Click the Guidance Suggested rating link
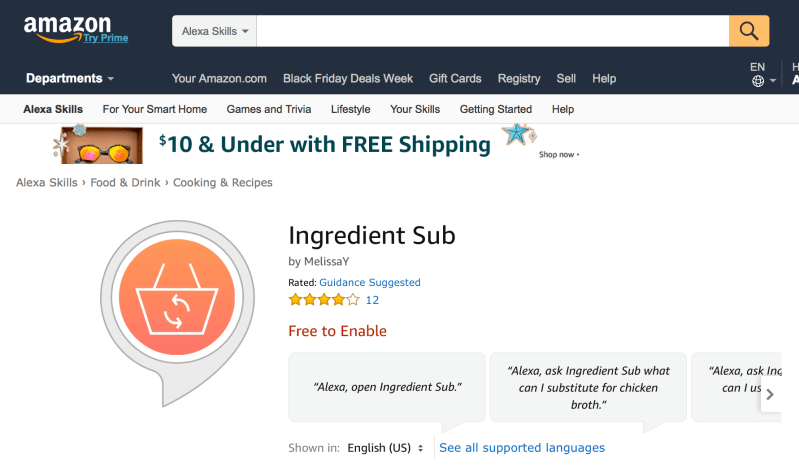 click(x=370, y=282)
